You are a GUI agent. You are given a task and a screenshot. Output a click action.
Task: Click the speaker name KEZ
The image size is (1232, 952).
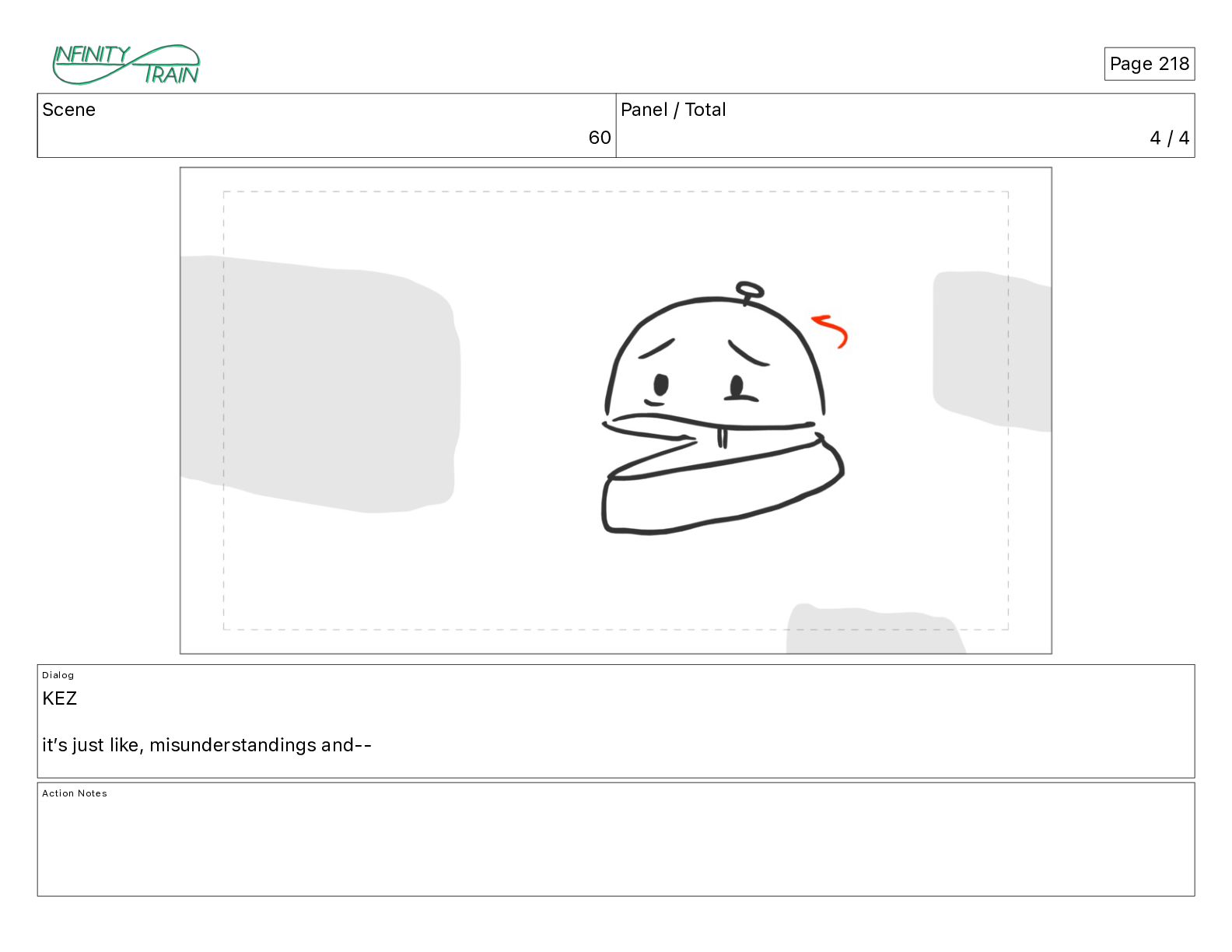(60, 698)
